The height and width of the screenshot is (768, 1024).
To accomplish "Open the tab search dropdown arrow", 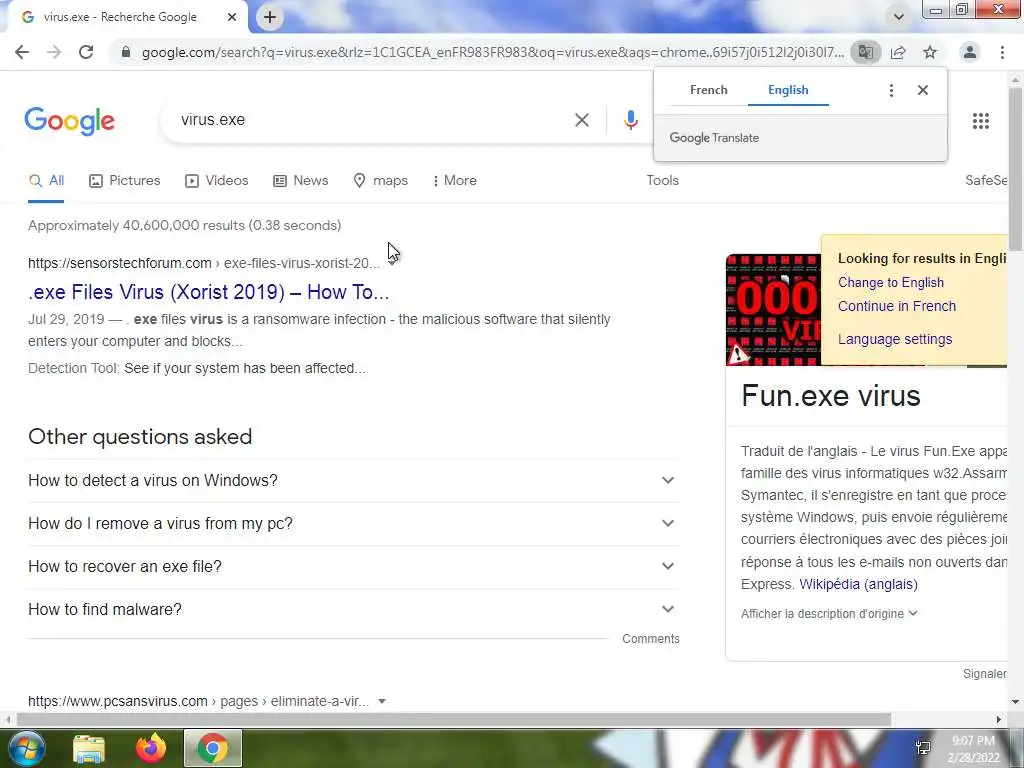I will 899,17.
